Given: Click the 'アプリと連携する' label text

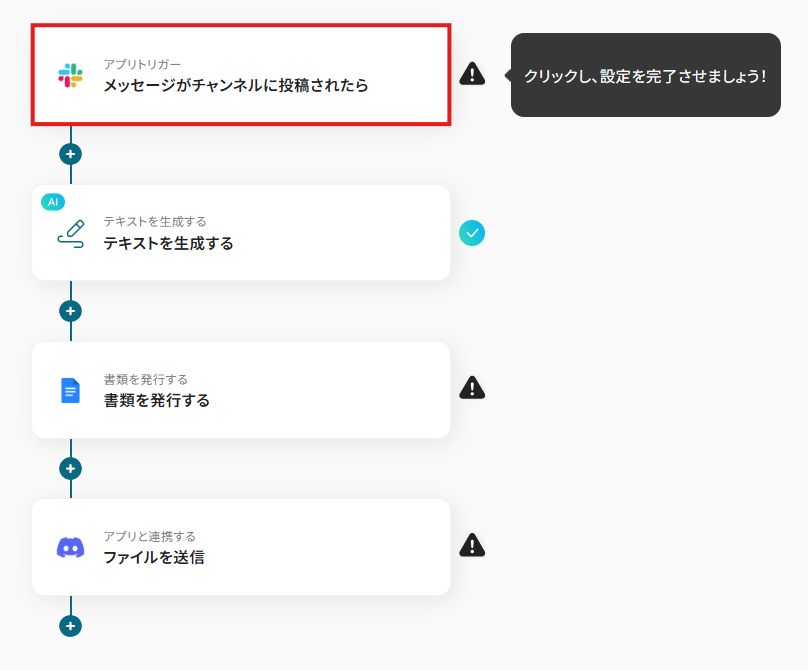Looking at the screenshot, I should pyautogui.click(x=150, y=537).
